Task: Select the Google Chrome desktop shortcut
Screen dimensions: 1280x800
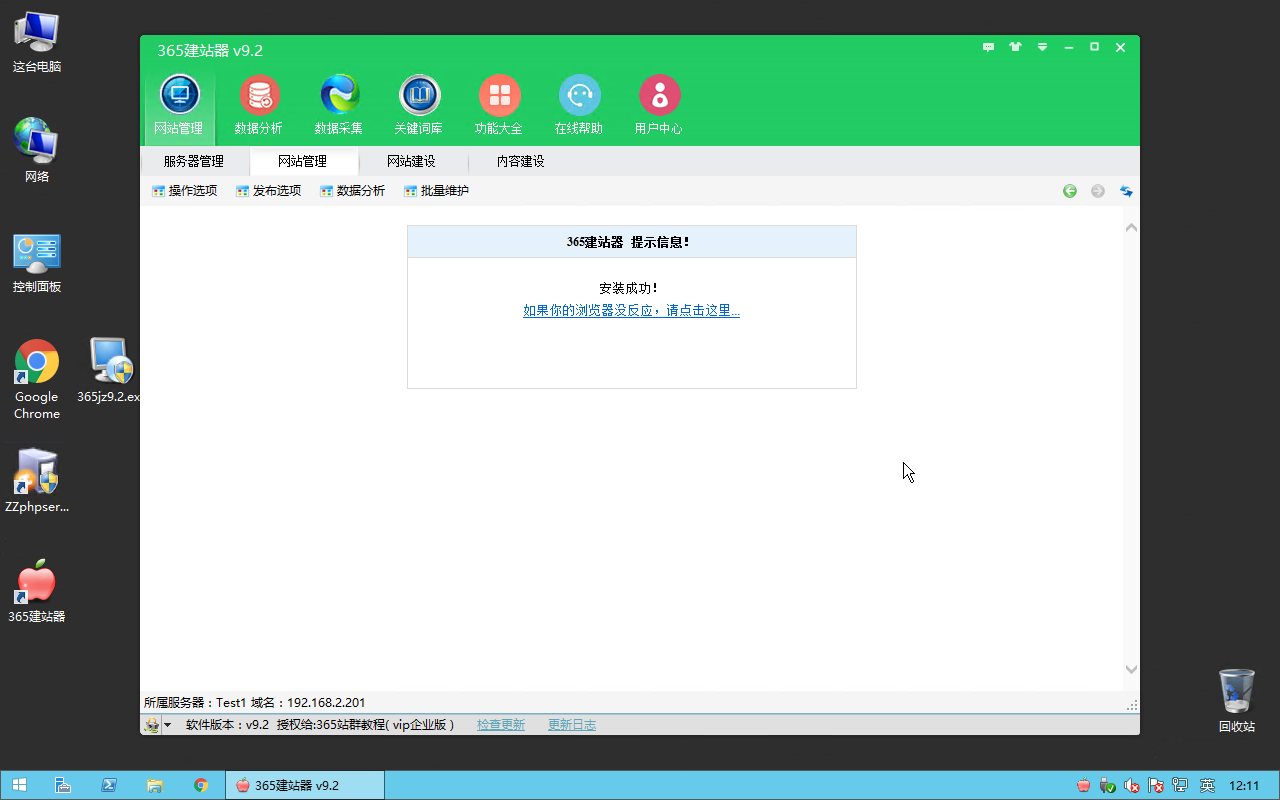Action: 37,380
